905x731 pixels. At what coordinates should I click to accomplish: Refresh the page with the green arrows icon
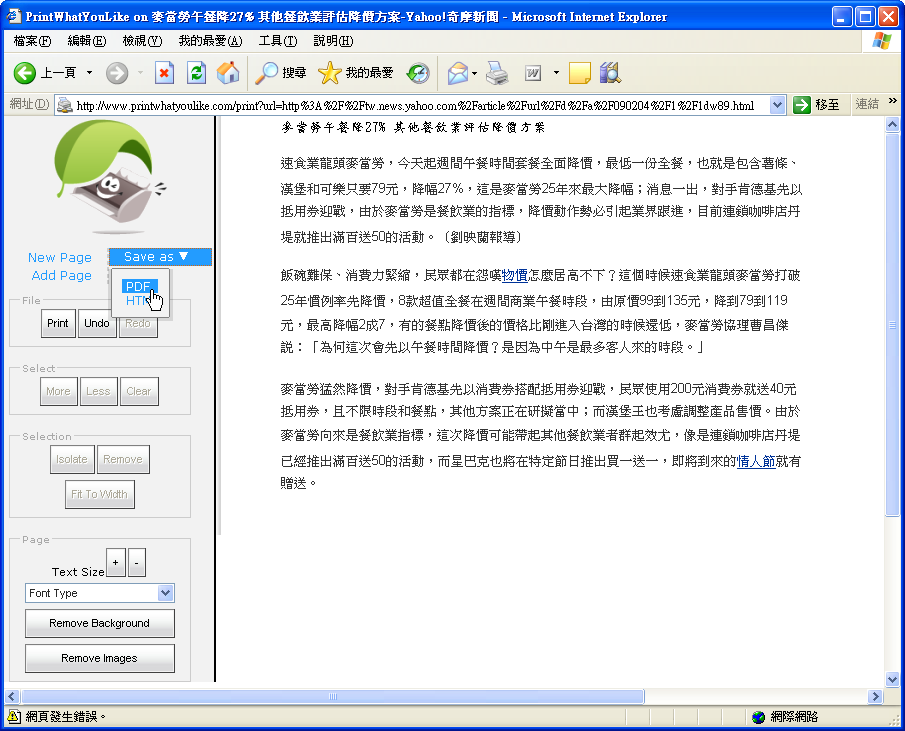pos(197,73)
